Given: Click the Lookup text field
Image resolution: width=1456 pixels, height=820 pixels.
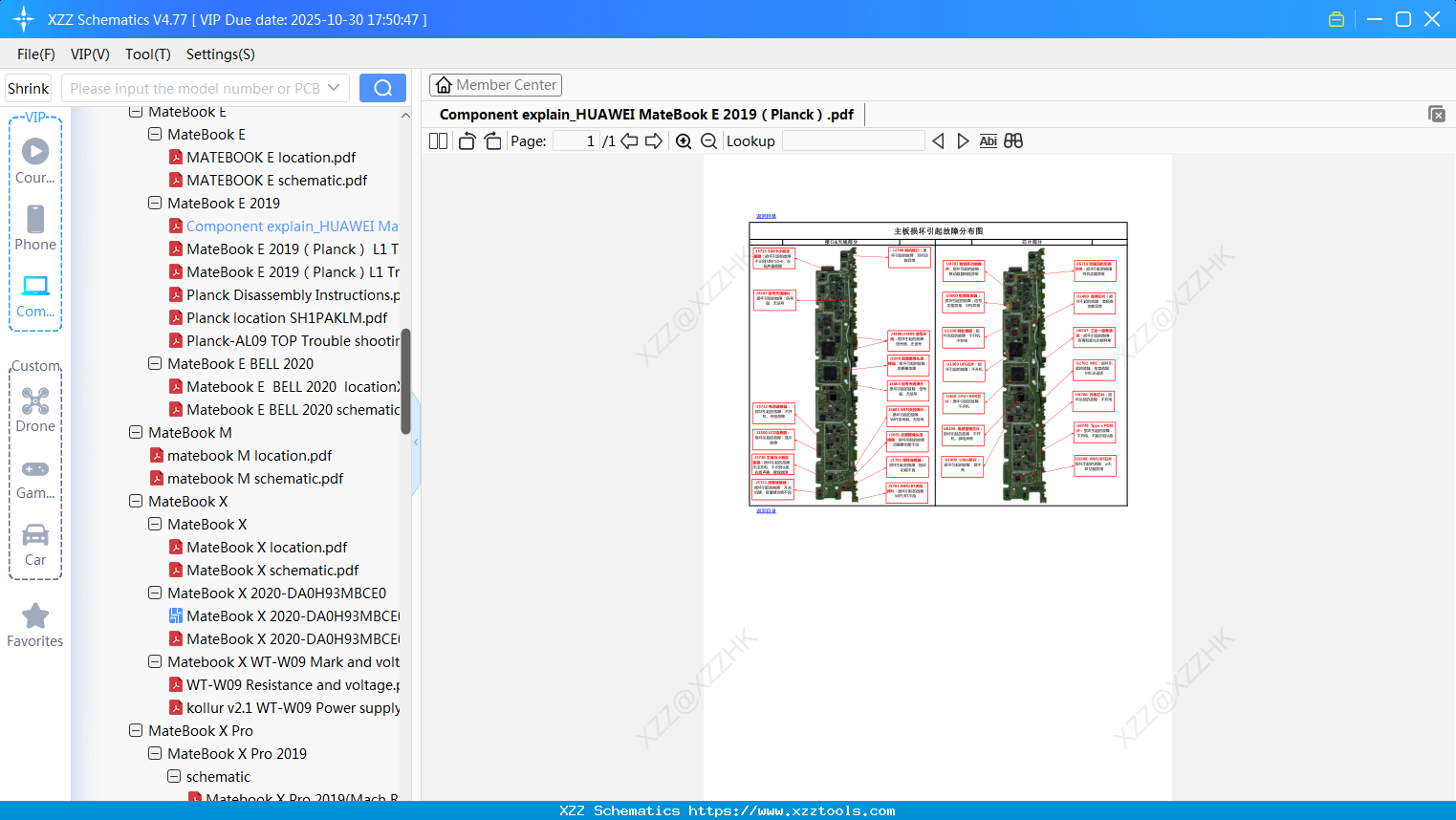Looking at the screenshot, I should point(853,140).
